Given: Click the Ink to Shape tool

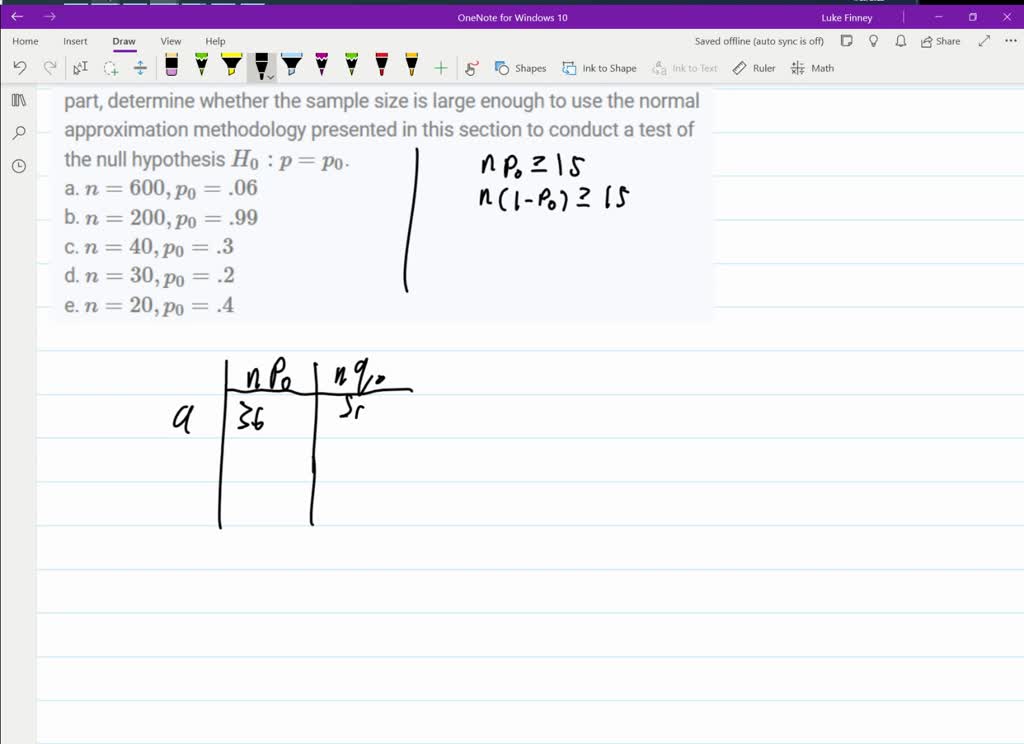Looking at the screenshot, I should [x=600, y=67].
